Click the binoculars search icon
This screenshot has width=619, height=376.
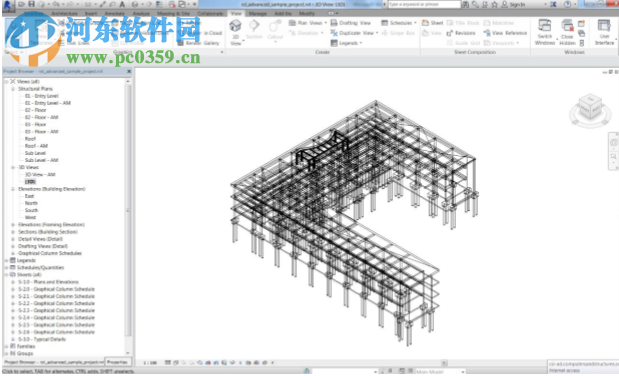click(466, 4)
